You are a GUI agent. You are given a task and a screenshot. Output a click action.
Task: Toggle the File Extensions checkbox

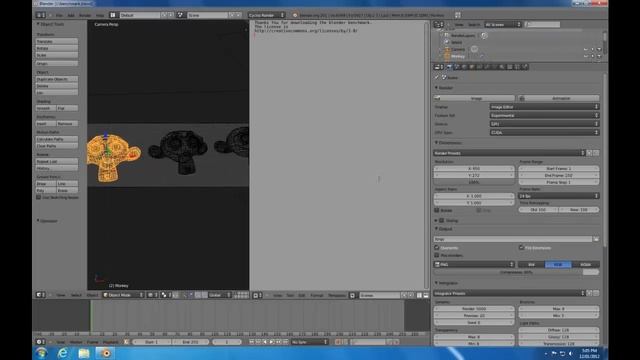(x=521, y=248)
